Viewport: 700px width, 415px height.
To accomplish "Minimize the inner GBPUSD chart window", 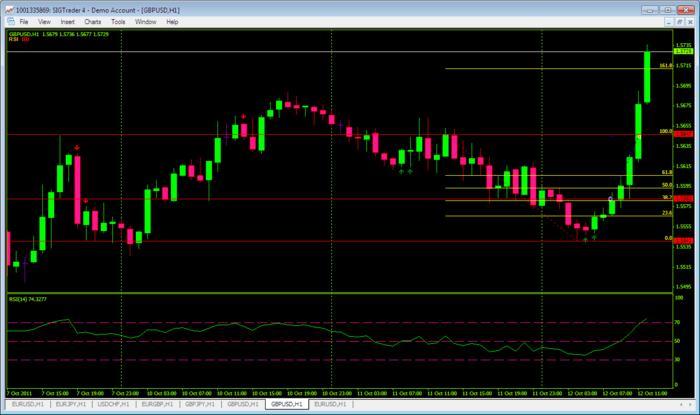I will [x=668, y=21].
